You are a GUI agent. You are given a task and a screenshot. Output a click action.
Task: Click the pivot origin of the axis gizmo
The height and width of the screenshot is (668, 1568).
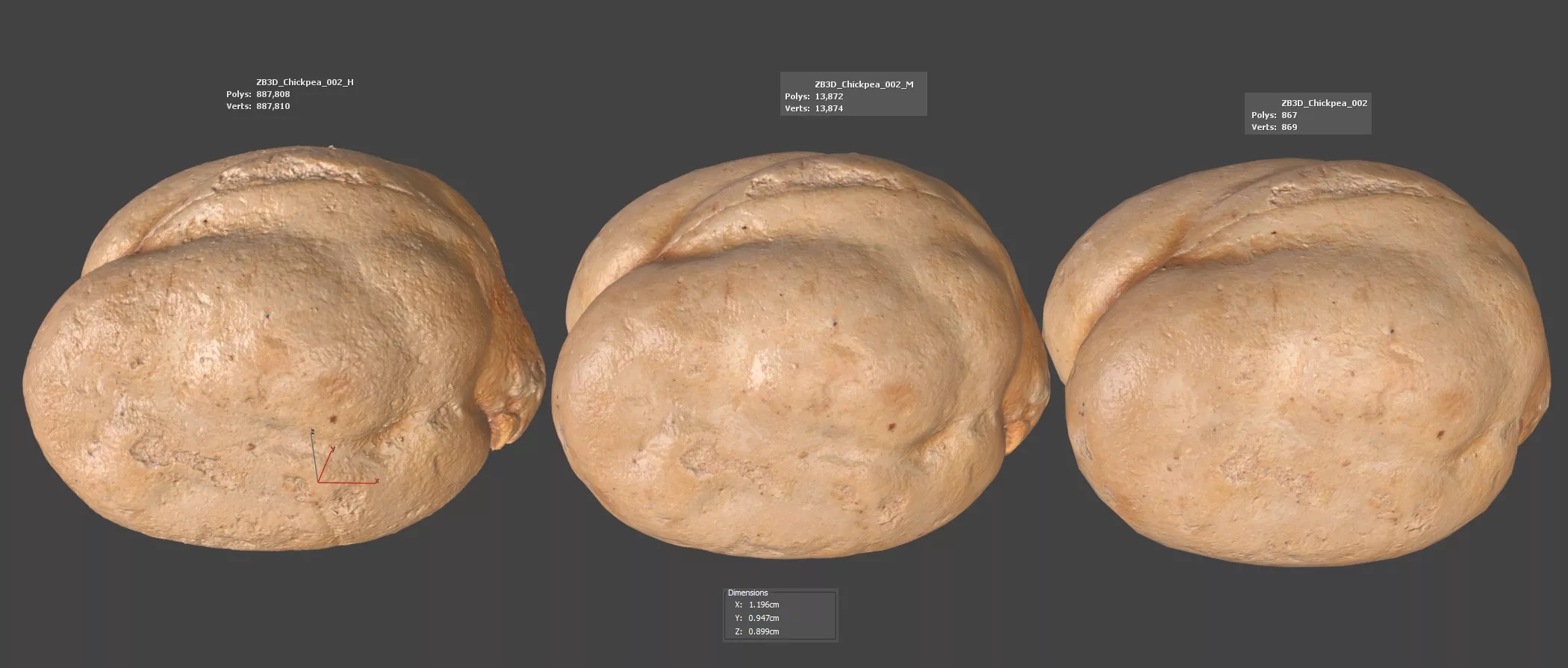(319, 482)
